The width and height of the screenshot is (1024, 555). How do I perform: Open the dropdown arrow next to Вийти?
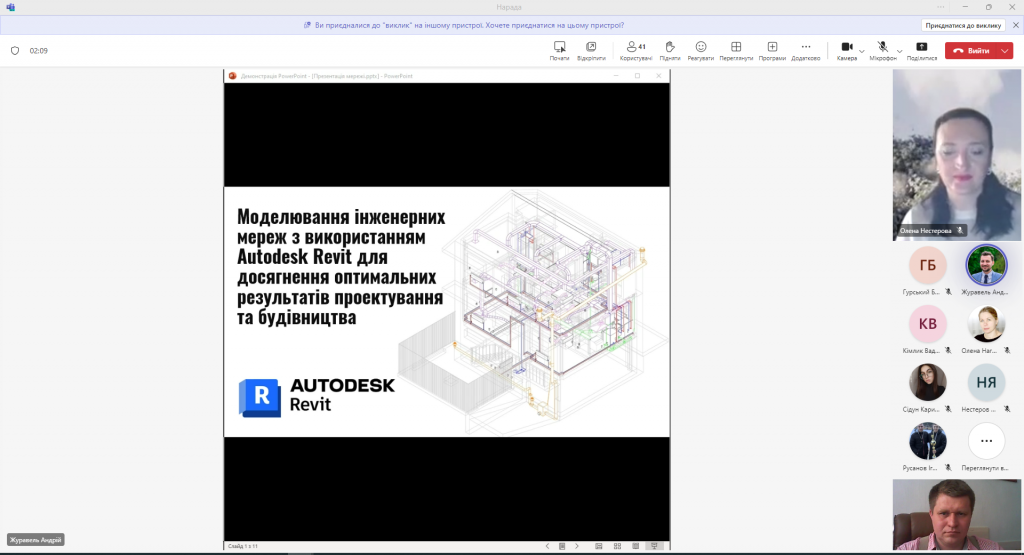click(x=1005, y=51)
